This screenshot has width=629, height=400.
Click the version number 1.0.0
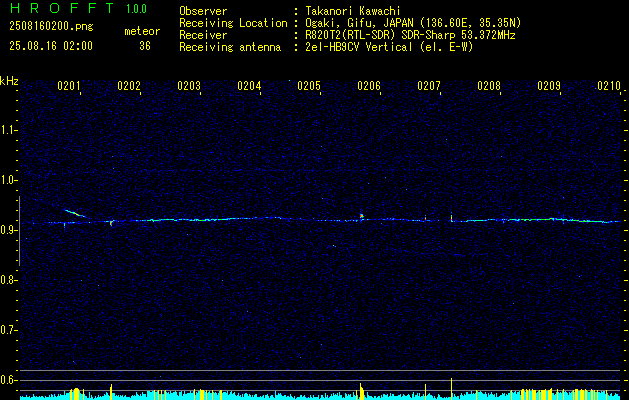136,9
